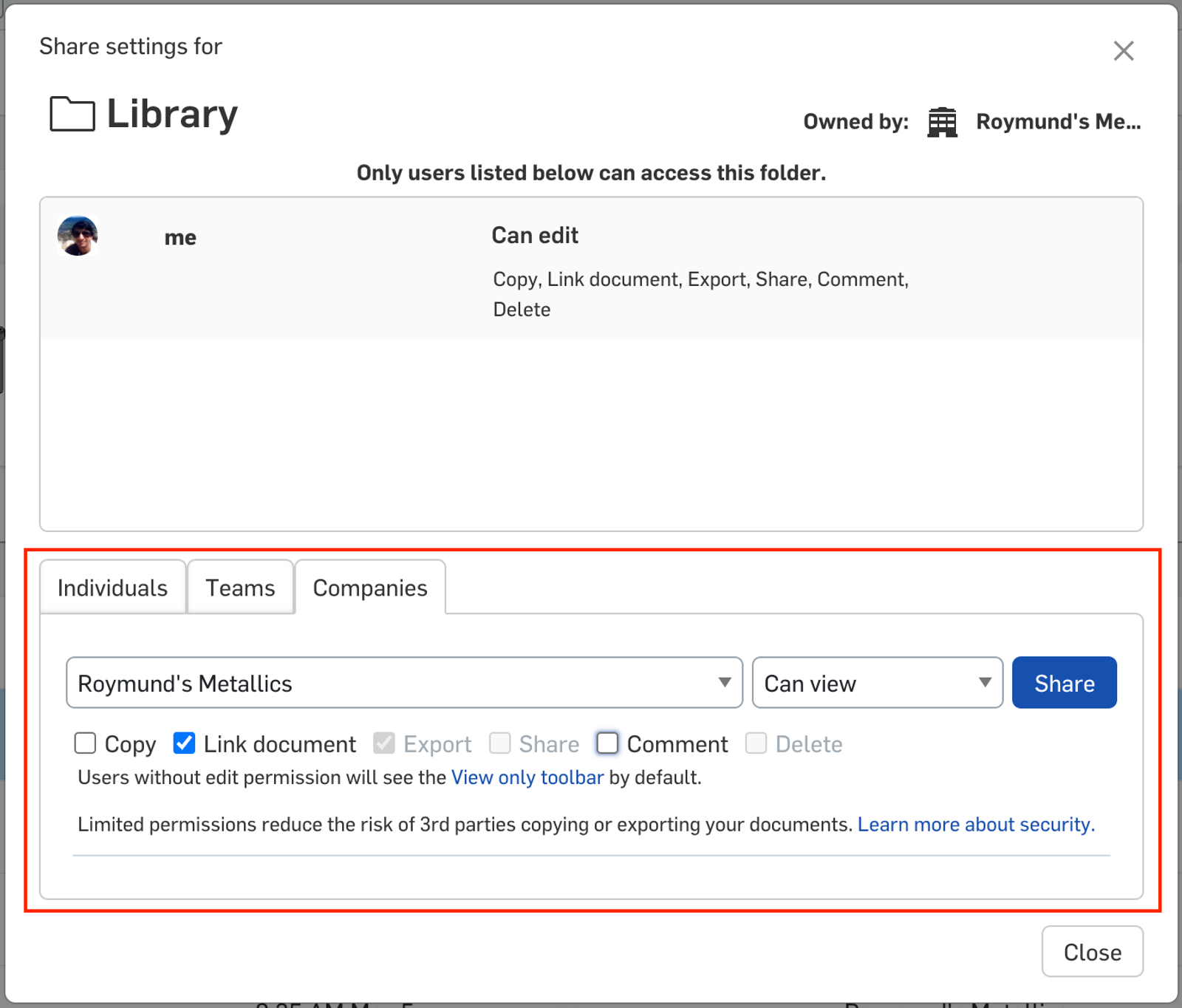This screenshot has width=1182, height=1008.
Task: Enable the Share permission checkbox
Action: [x=500, y=743]
